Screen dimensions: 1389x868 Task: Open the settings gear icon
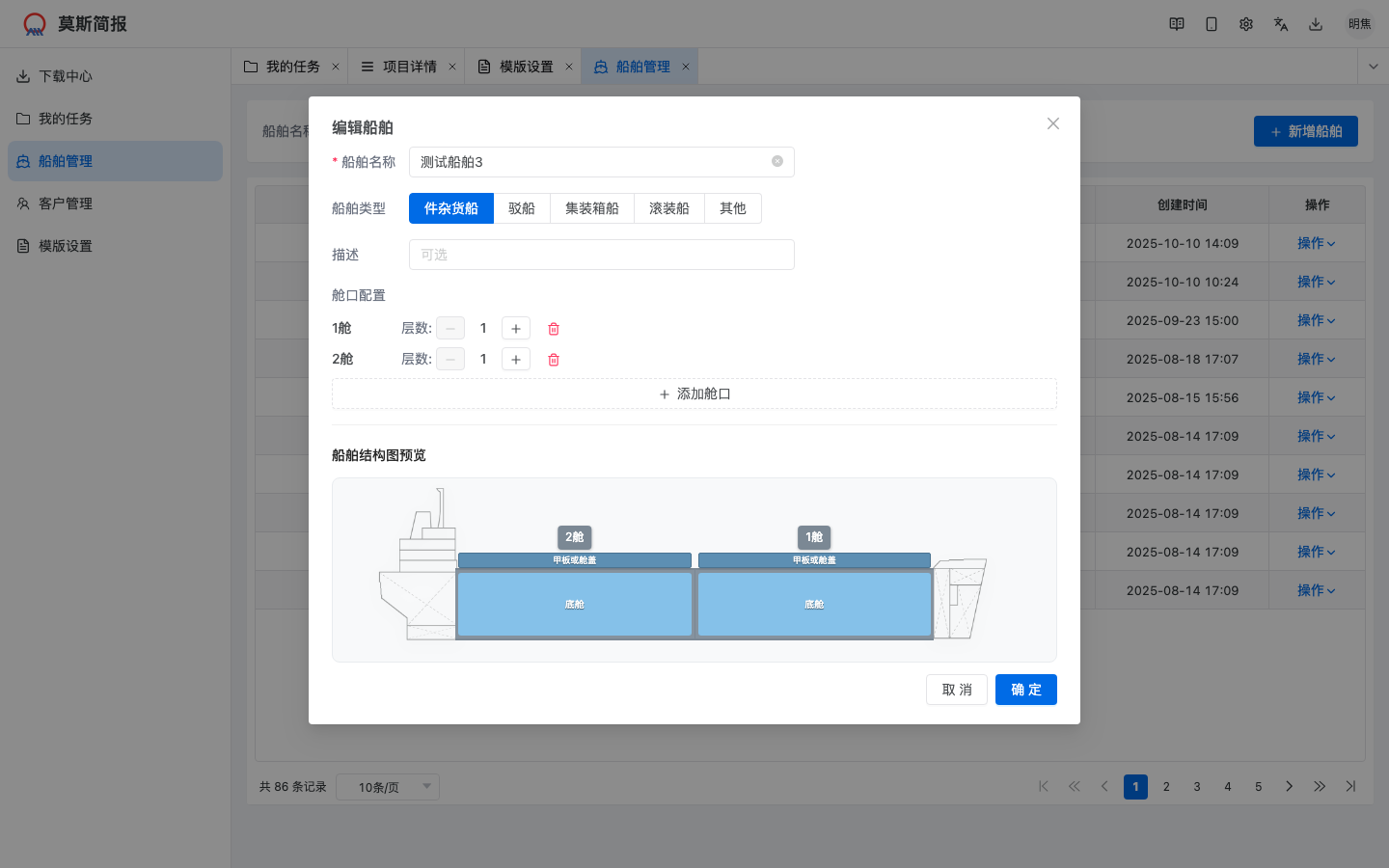(1246, 24)
